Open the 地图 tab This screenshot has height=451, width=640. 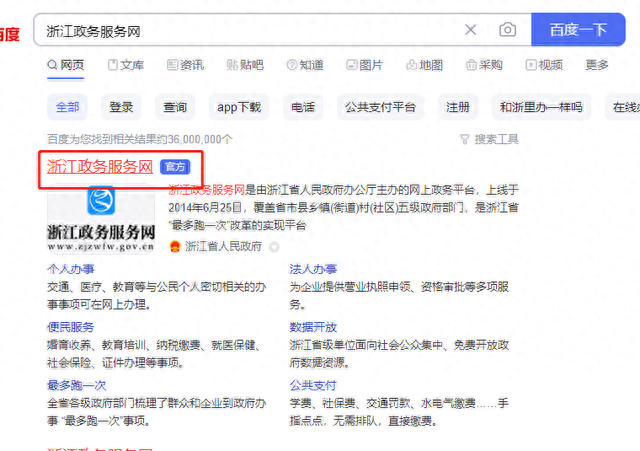tap(424, 65)
